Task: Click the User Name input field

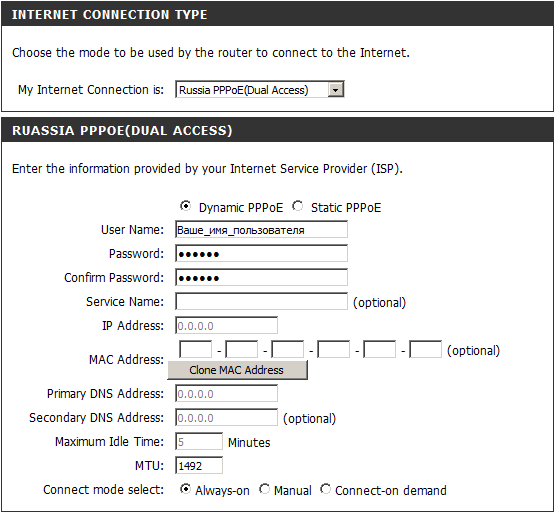Action: [261, 230]
